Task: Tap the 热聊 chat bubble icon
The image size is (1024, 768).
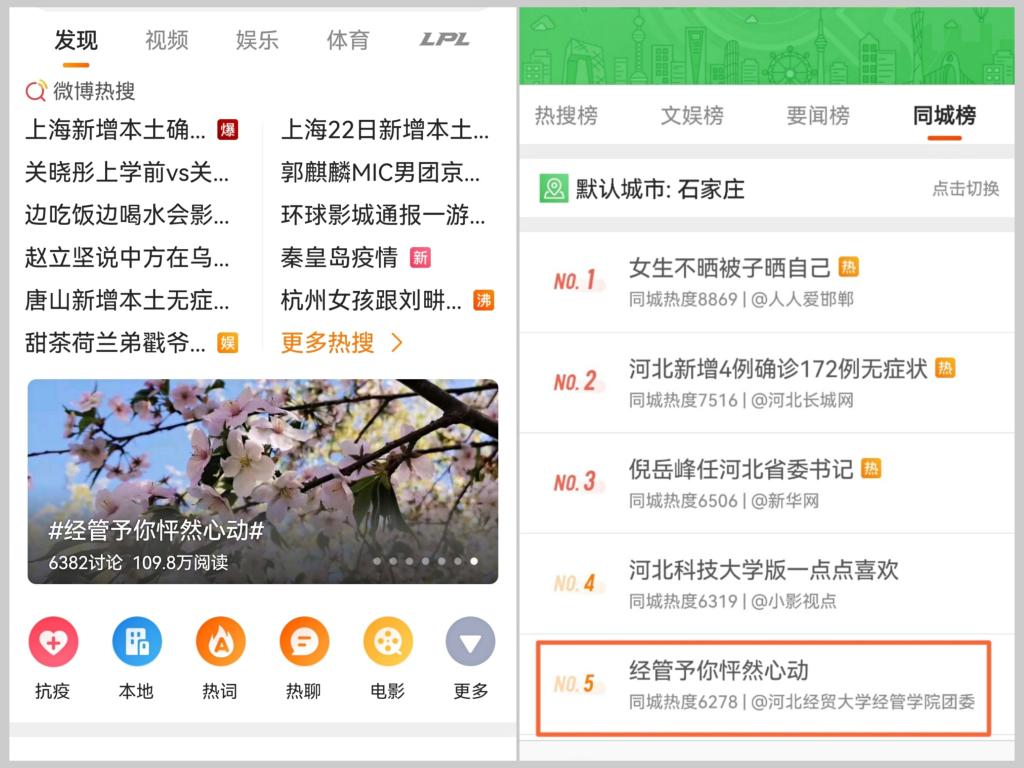Action: (x=304, y=642)
